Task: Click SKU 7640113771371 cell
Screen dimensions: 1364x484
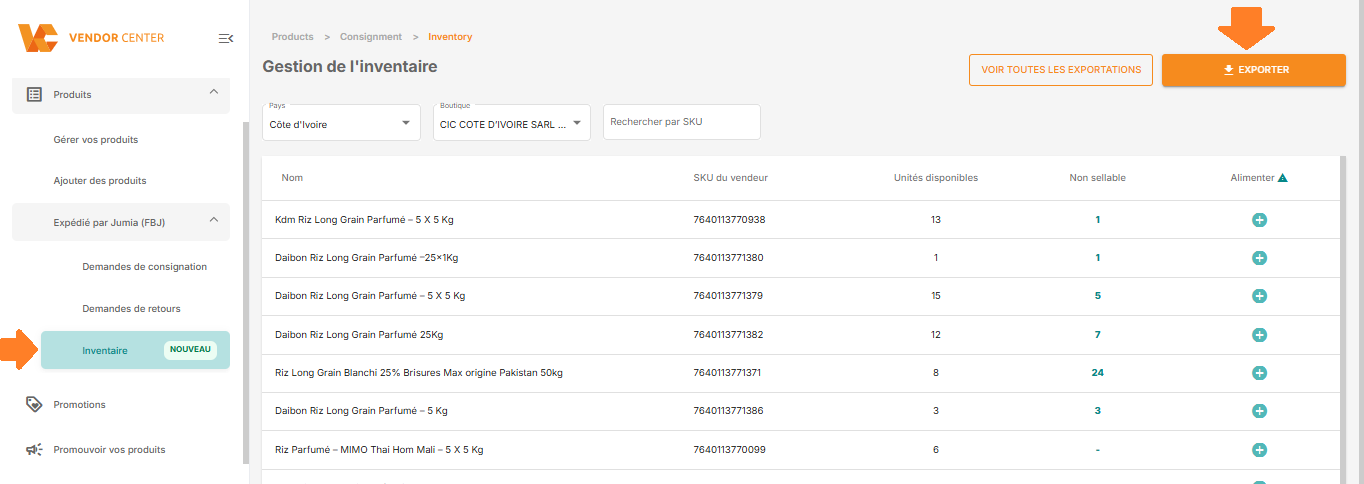Action: pyautogui.click(x=727, y=372)
